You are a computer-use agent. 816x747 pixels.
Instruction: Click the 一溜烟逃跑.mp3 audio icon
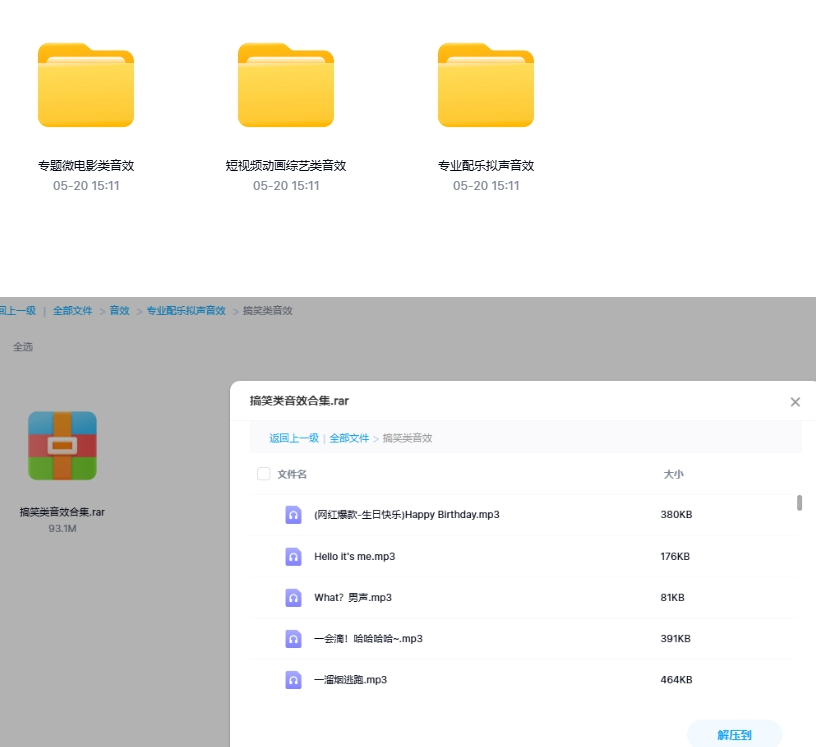(x=293, y=679)
